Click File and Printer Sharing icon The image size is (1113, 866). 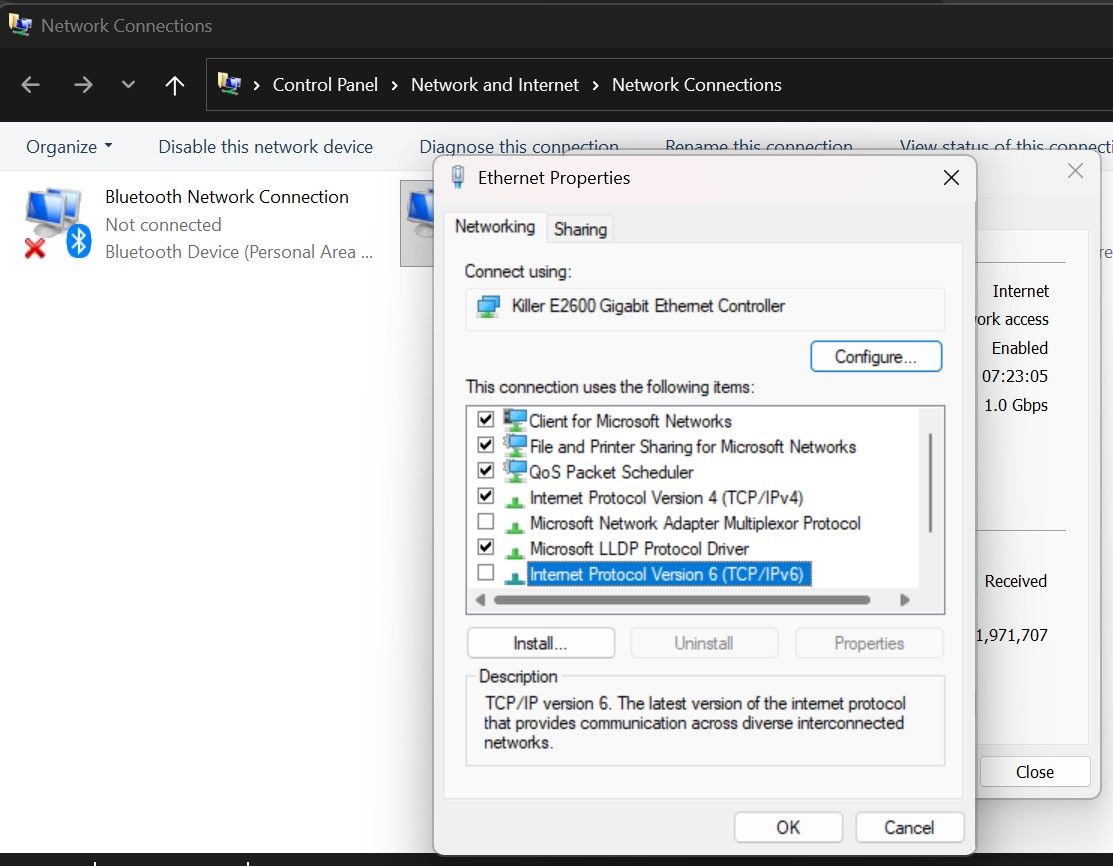pos(515,445)
